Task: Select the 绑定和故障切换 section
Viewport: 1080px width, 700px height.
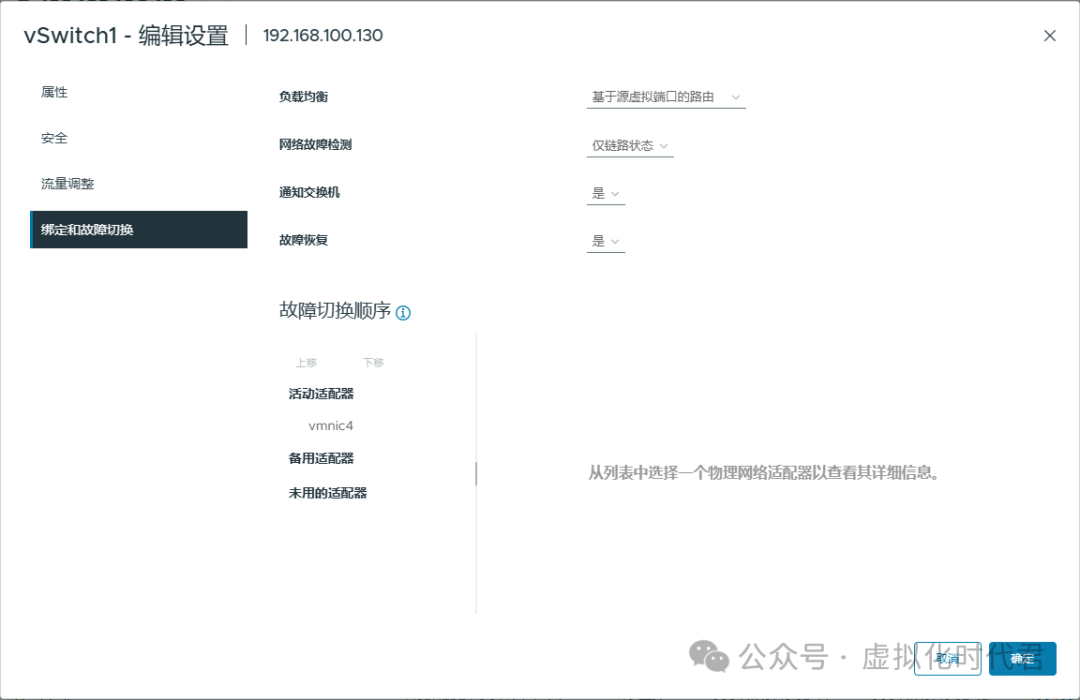Action: point(87,229)
